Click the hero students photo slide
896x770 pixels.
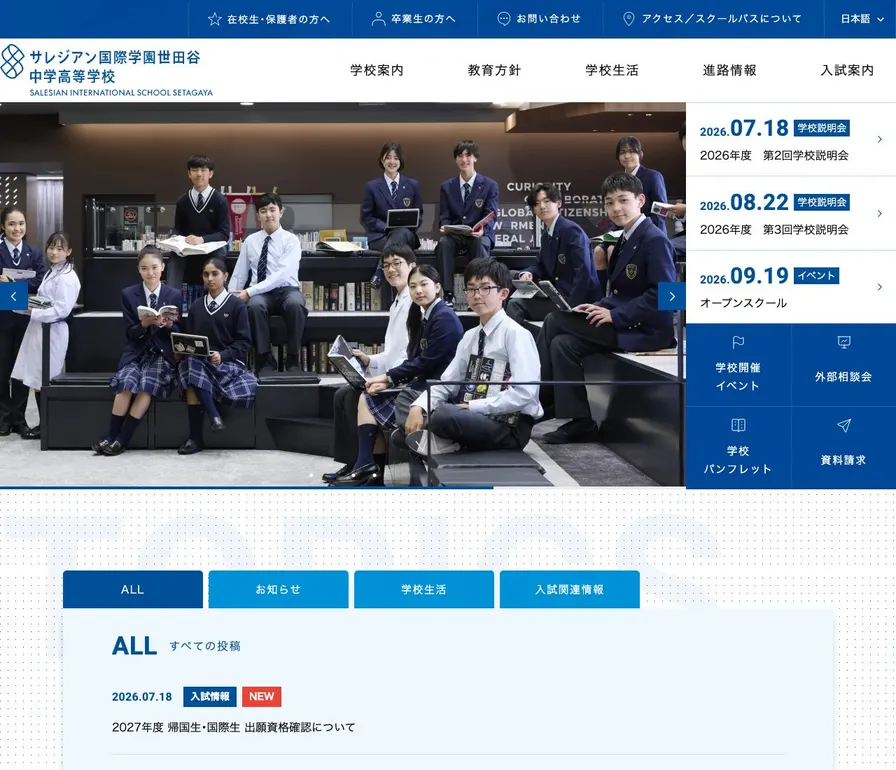tap(343, 294)
